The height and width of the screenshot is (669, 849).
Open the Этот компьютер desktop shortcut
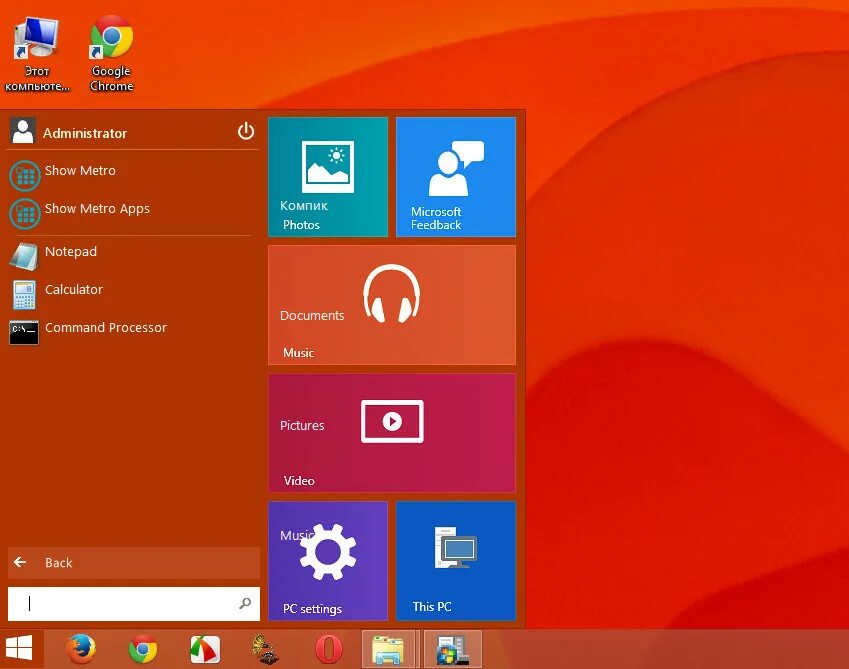[x=37, y=54]
